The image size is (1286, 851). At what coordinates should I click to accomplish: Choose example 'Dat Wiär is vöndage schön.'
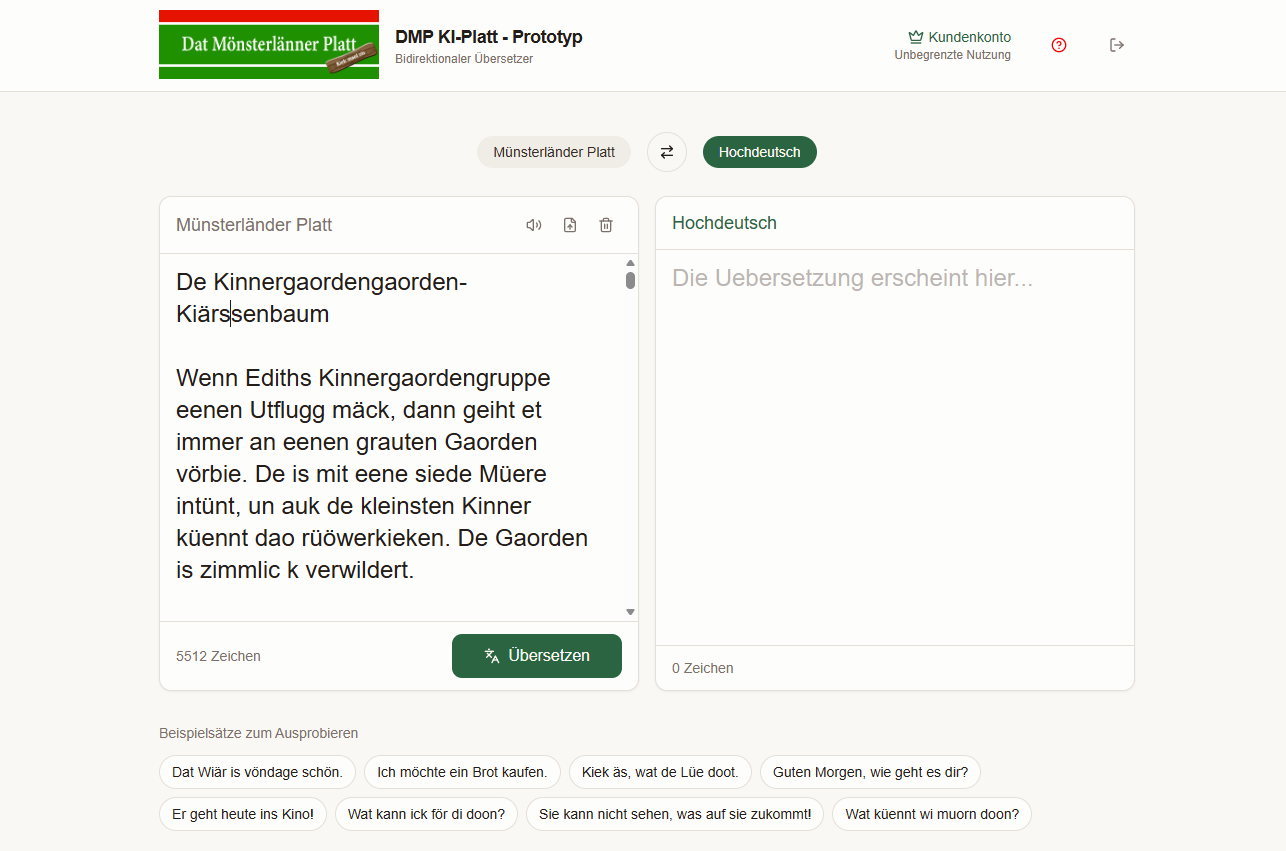pyautogui.click(x=257, y=772)
